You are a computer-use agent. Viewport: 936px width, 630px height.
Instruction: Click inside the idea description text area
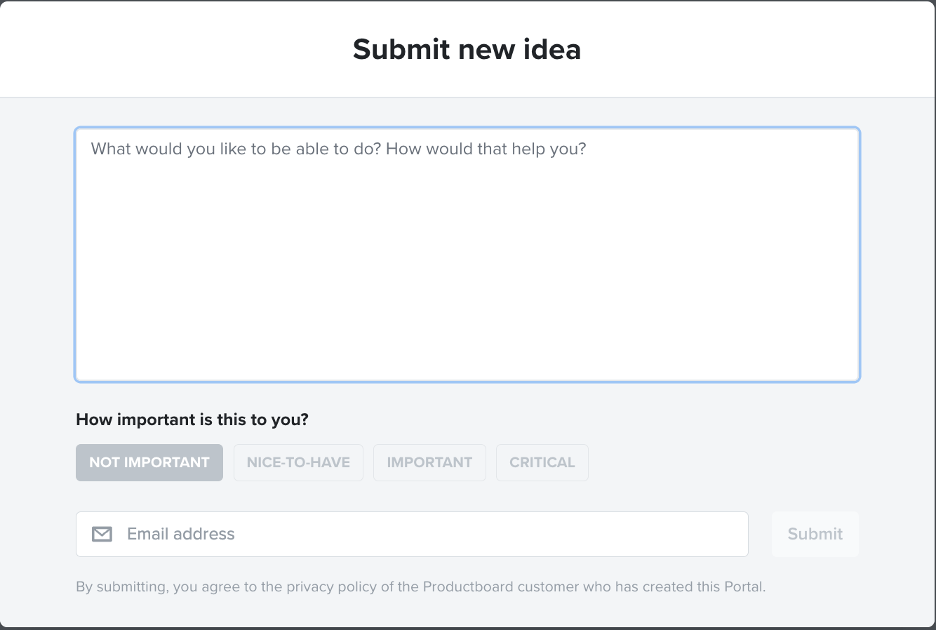[x=466, y=253]
